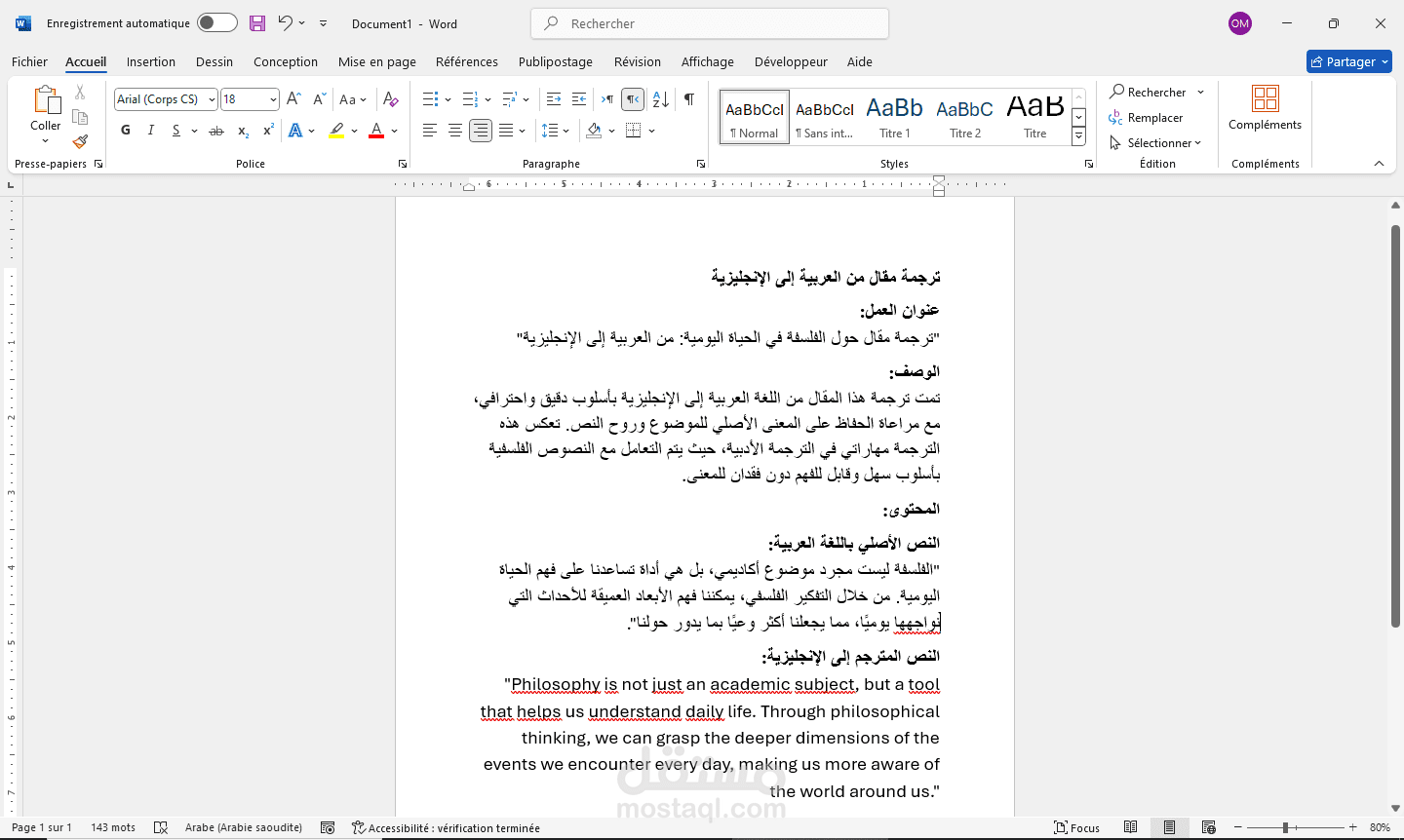Click the Focus mode button
The height and width of the screenshot is (840, 1404).
(x=1076, y=828)
